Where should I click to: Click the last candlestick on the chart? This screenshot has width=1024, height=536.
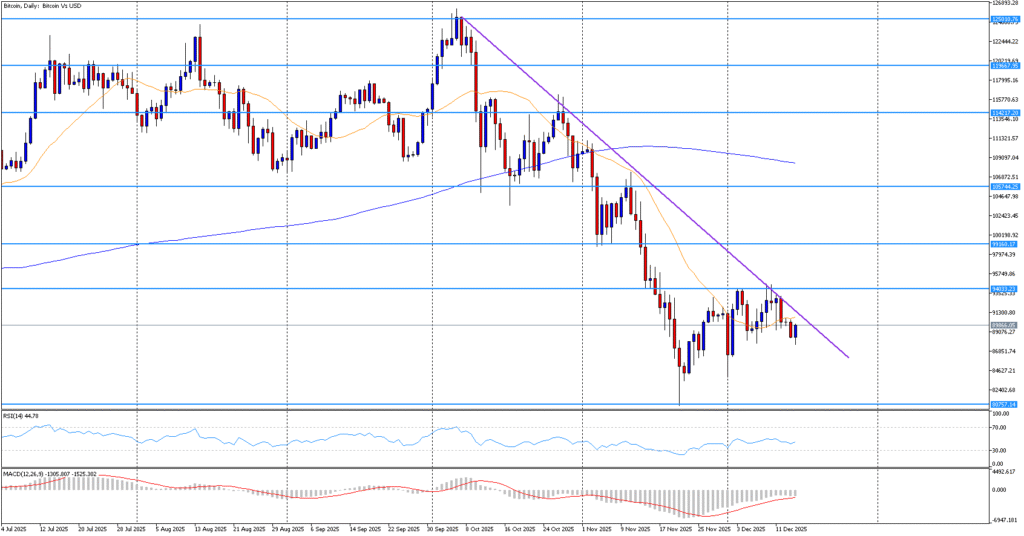click(795, 332)
